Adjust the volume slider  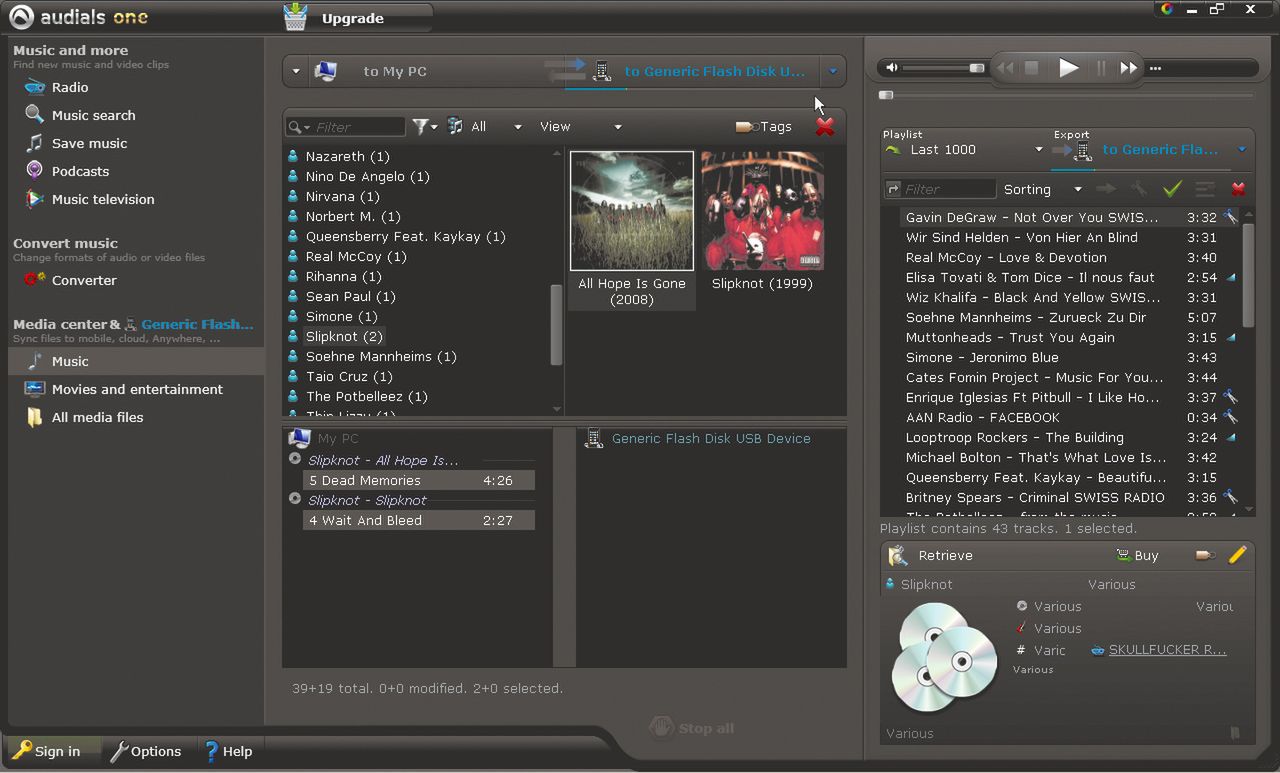click(x=944, y=68)
